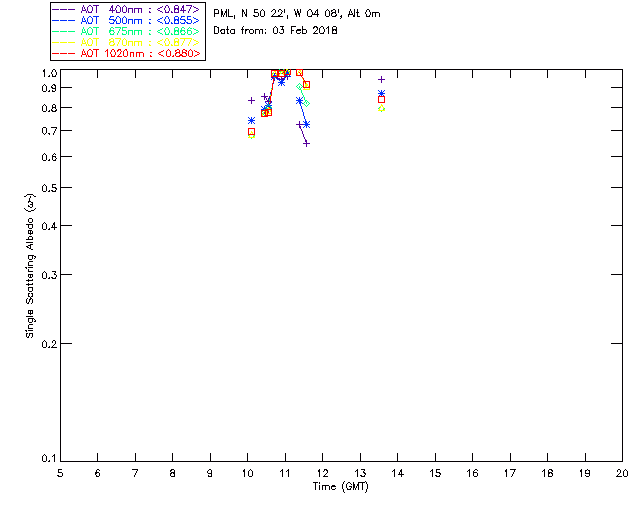Click the purple AOT 400nm legend entry

[126, 9]
